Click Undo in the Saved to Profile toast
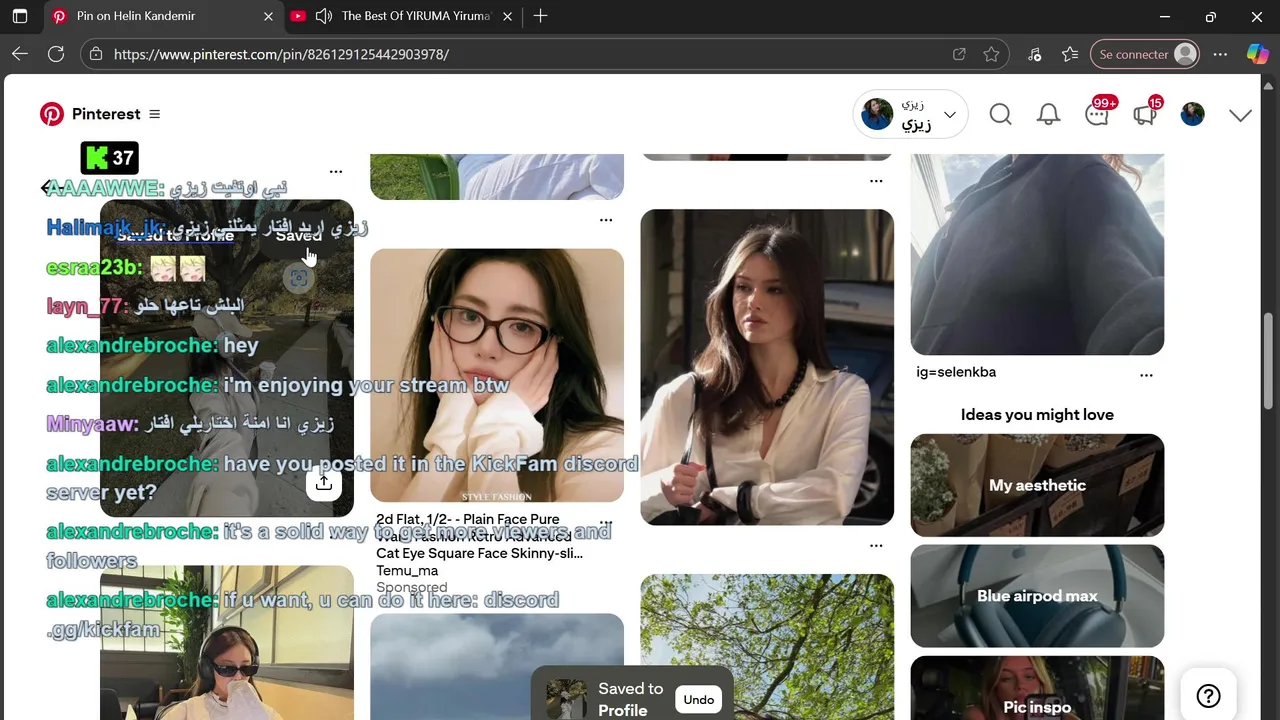1280x720 pixels. point(698,700)
